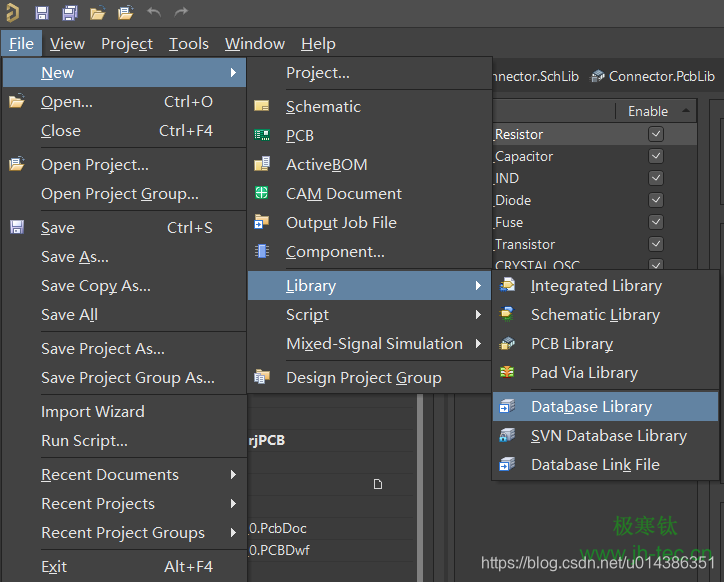
Task: Click the Open folder icon in toolbar
Action: tap(97, 13)
